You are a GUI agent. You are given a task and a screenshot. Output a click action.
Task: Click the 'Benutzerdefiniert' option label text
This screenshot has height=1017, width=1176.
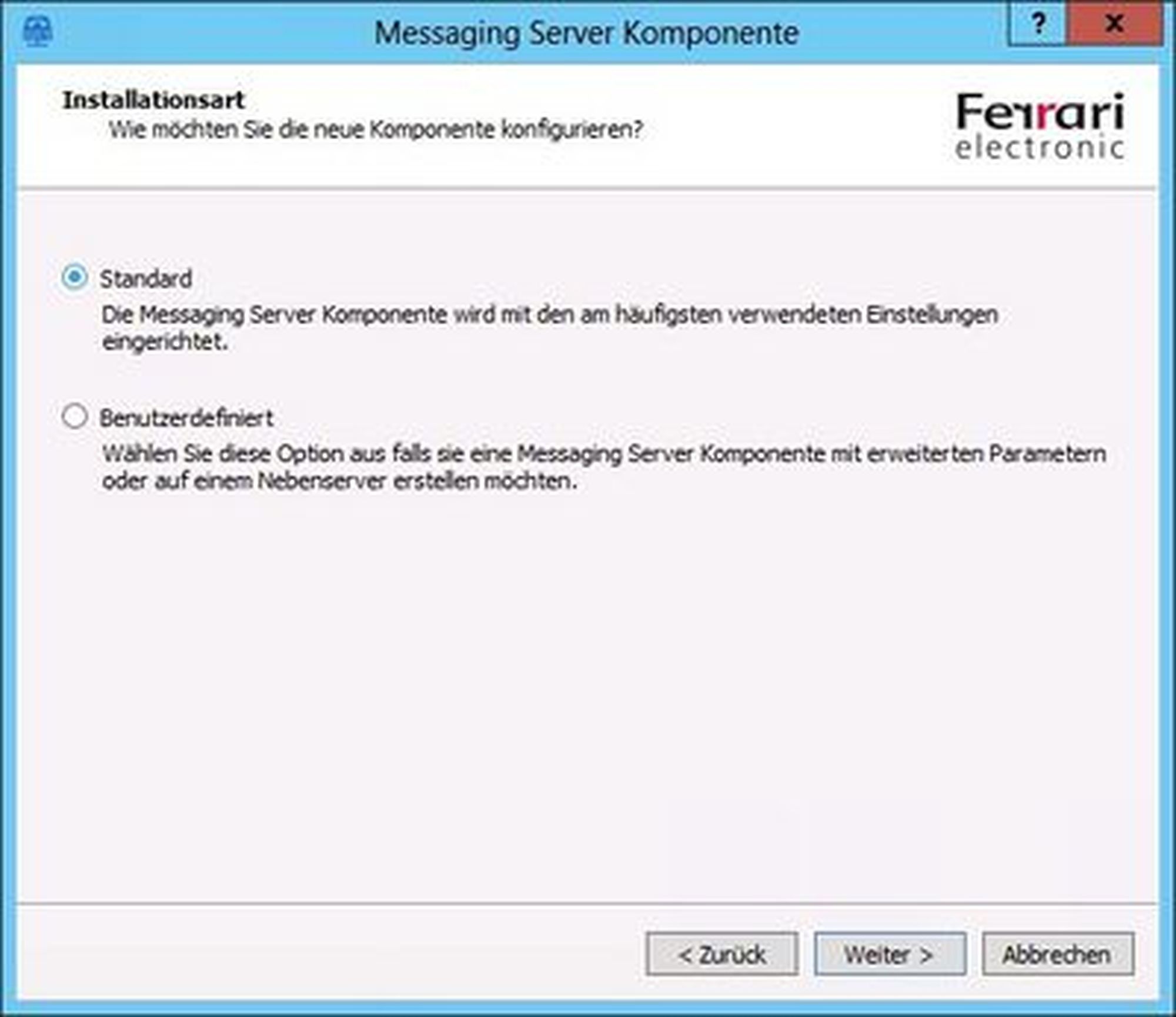[186, 419]
